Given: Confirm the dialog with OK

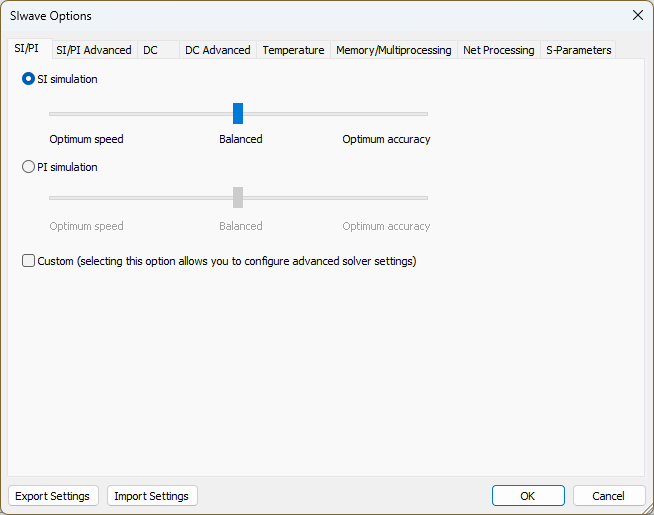Looking at the screenshot, I should click(527, 496).
